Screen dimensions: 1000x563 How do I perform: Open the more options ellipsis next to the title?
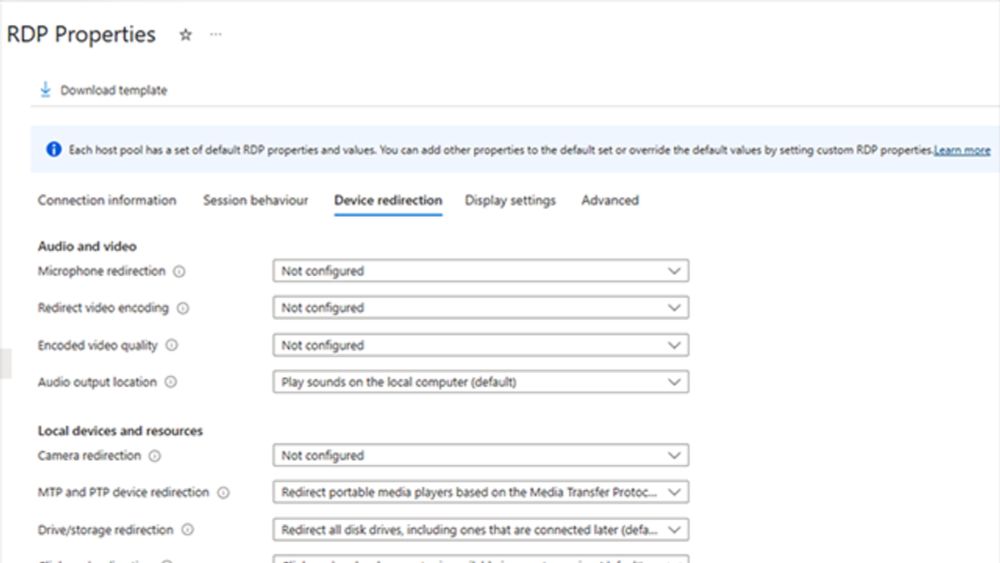[x=216, y=34]
